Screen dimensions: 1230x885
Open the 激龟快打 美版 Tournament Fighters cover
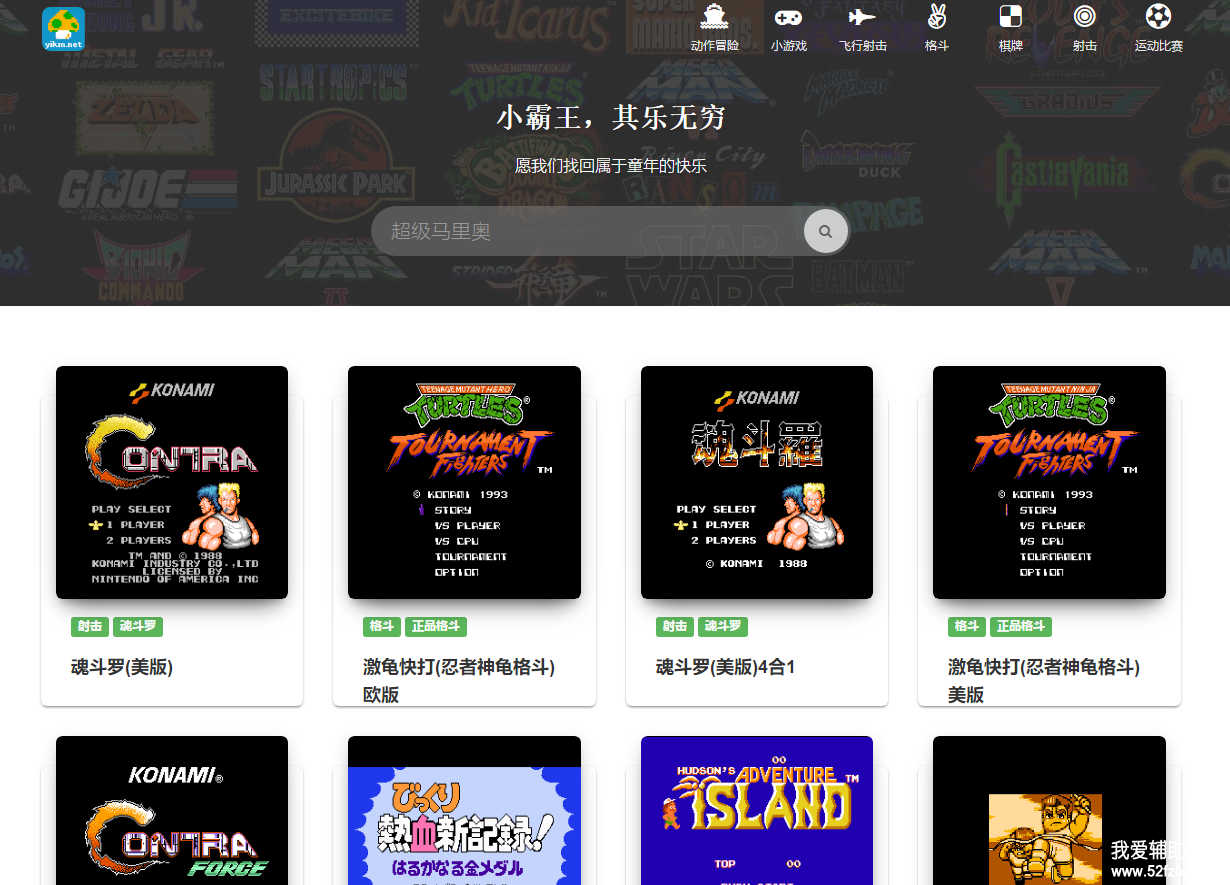(1049, 482)
